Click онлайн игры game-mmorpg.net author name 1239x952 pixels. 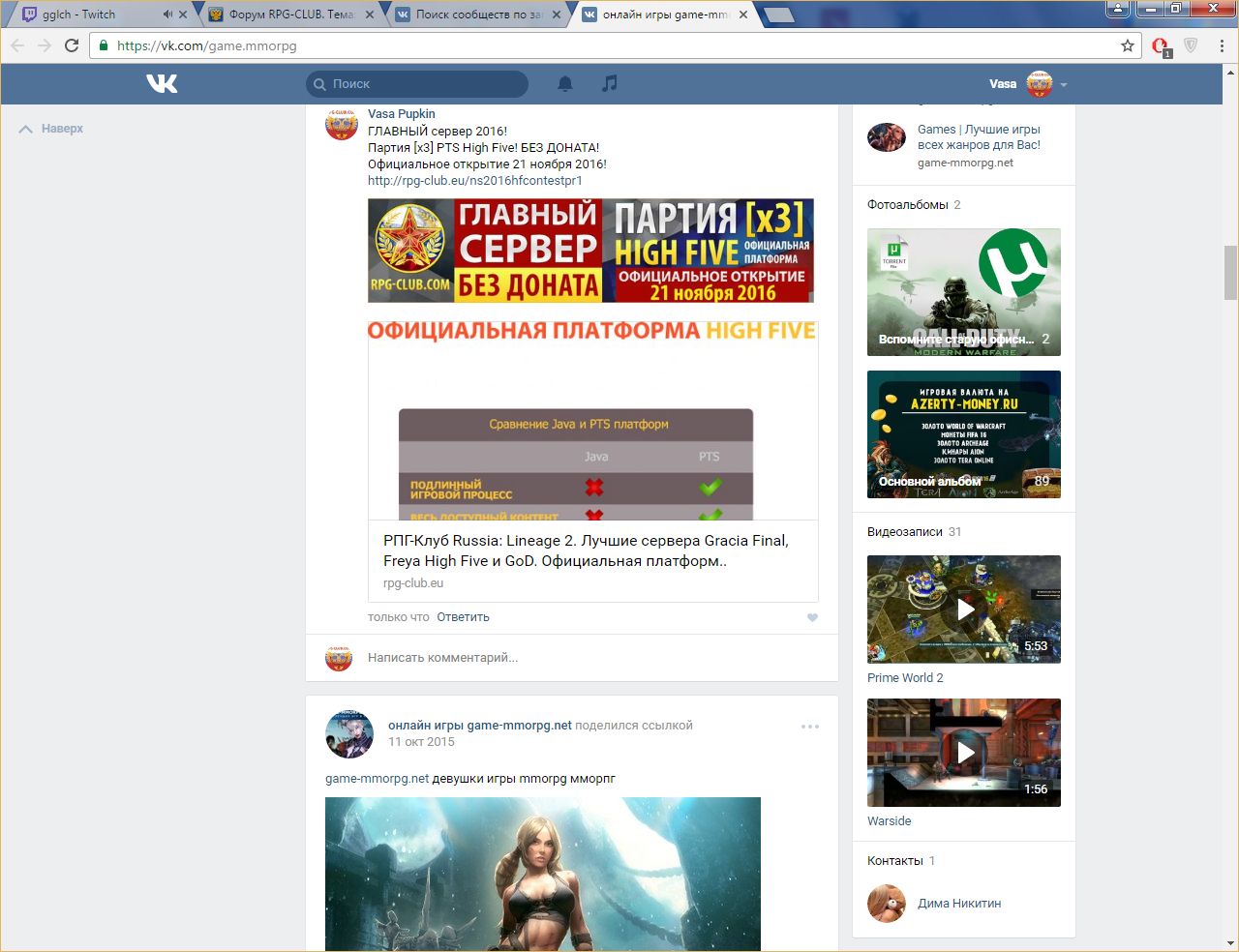coord(480,726)
